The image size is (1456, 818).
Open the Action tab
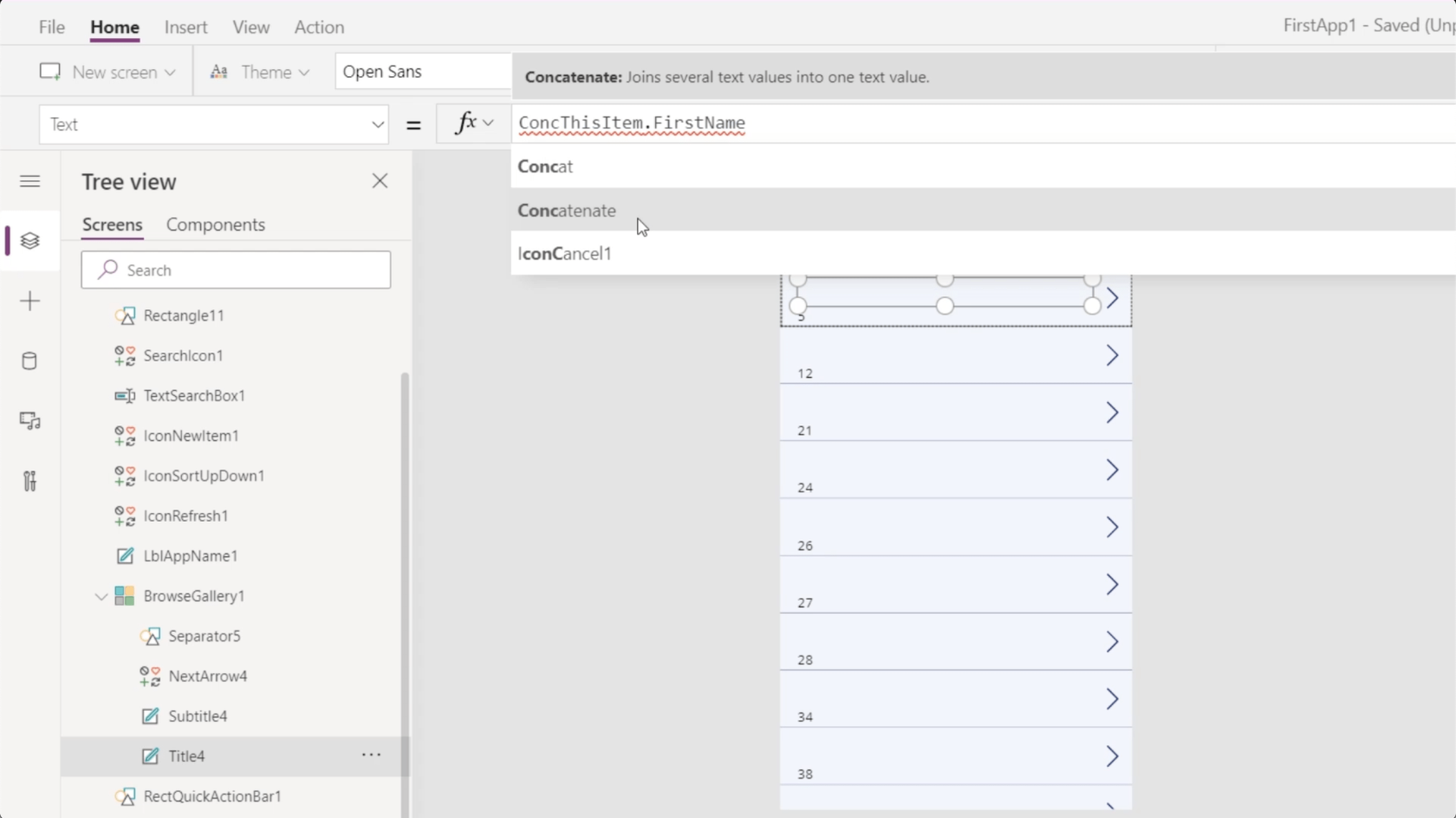pyautogui.click(x=319, y=27)
